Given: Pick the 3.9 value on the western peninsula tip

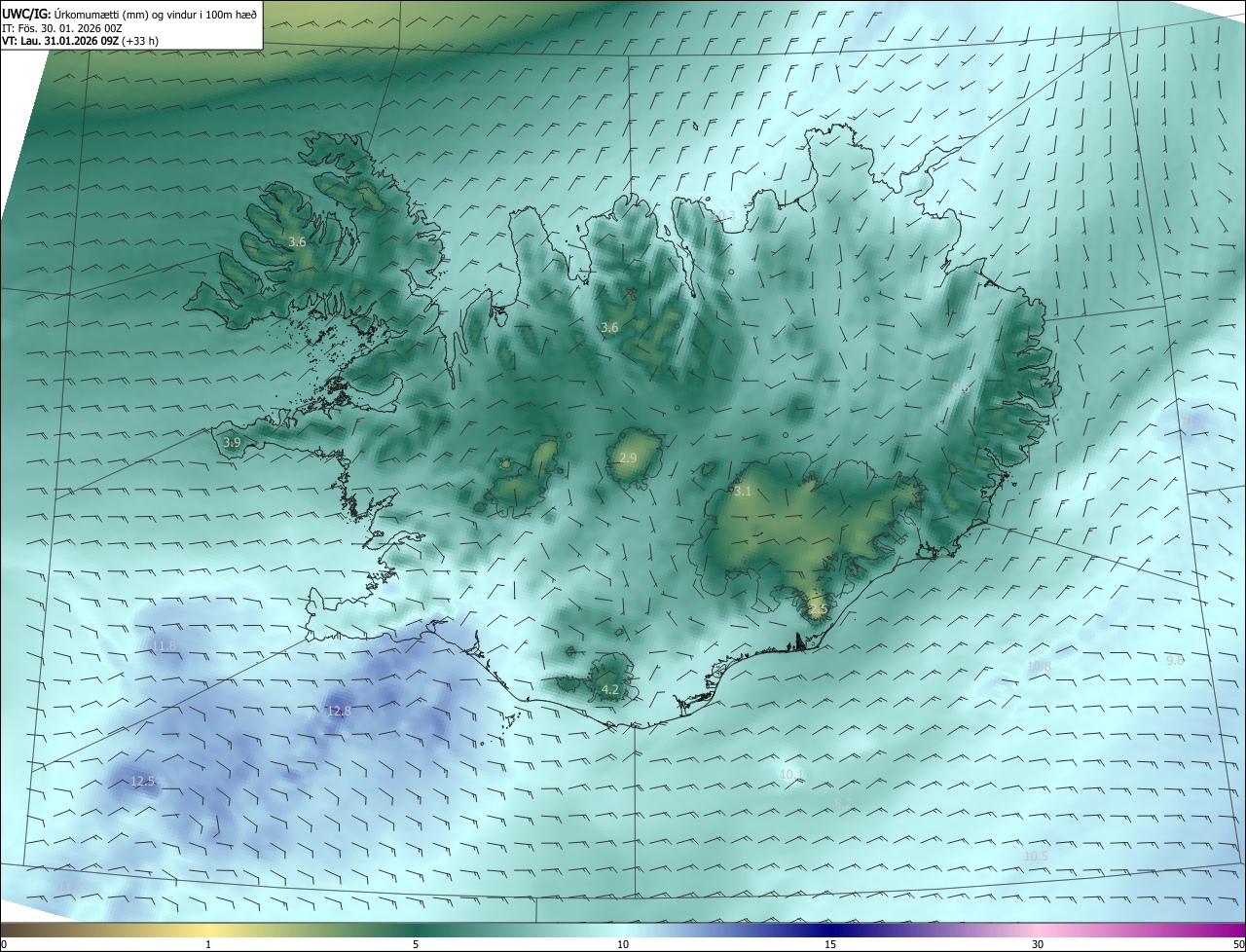Looking at the screenshot, I should pos(232,443).
